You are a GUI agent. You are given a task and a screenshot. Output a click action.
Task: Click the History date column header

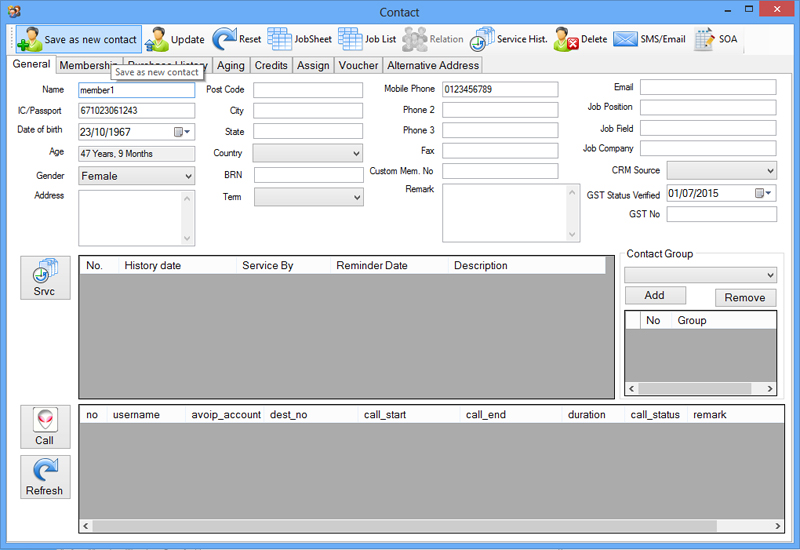(177, 265)
